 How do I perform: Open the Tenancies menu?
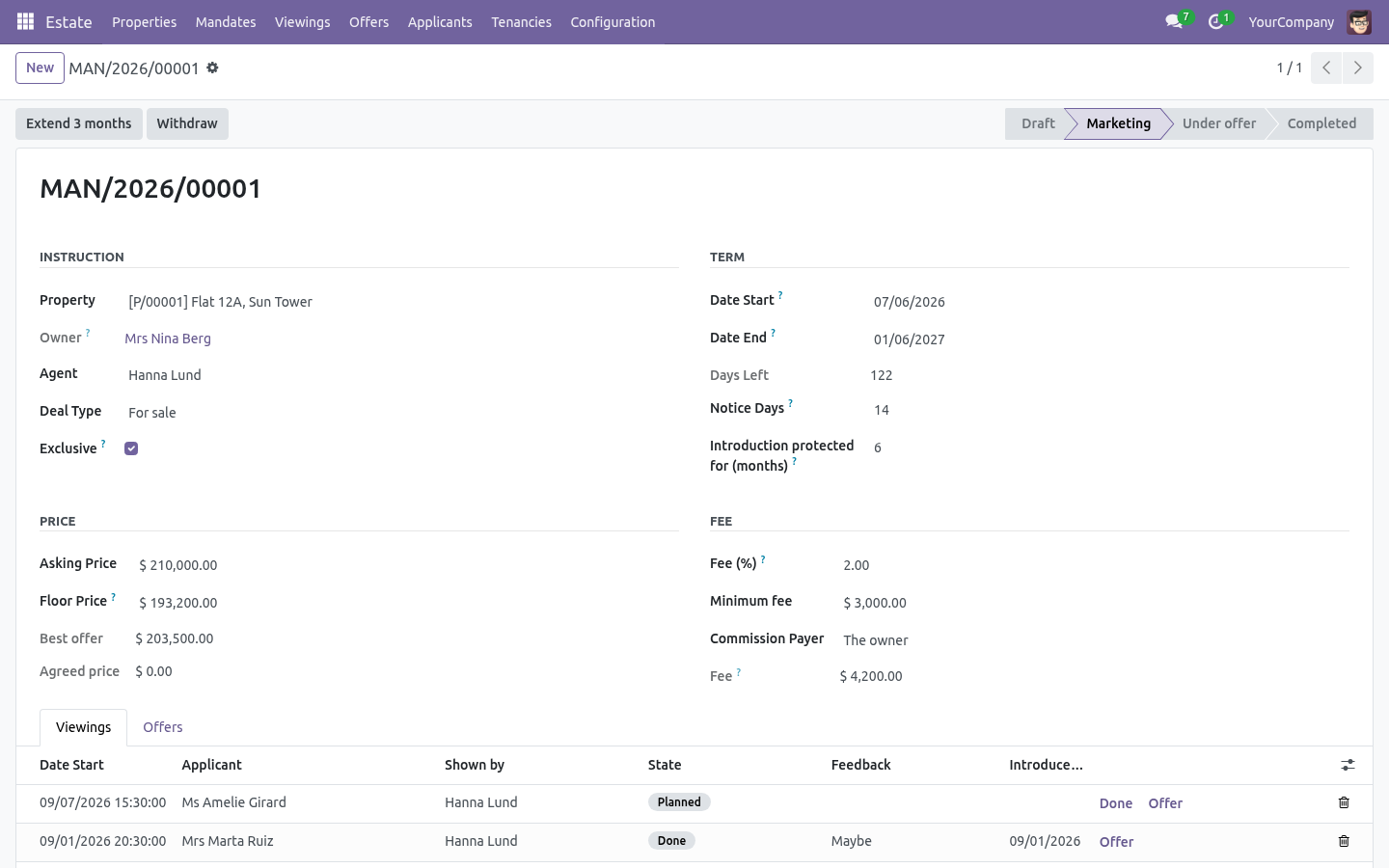(x=521, y=21)
